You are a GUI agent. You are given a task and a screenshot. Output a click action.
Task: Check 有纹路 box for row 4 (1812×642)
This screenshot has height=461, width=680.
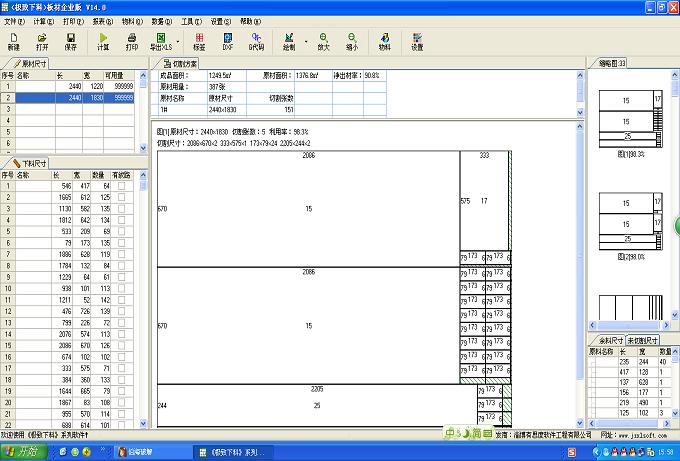click(121, 220)
